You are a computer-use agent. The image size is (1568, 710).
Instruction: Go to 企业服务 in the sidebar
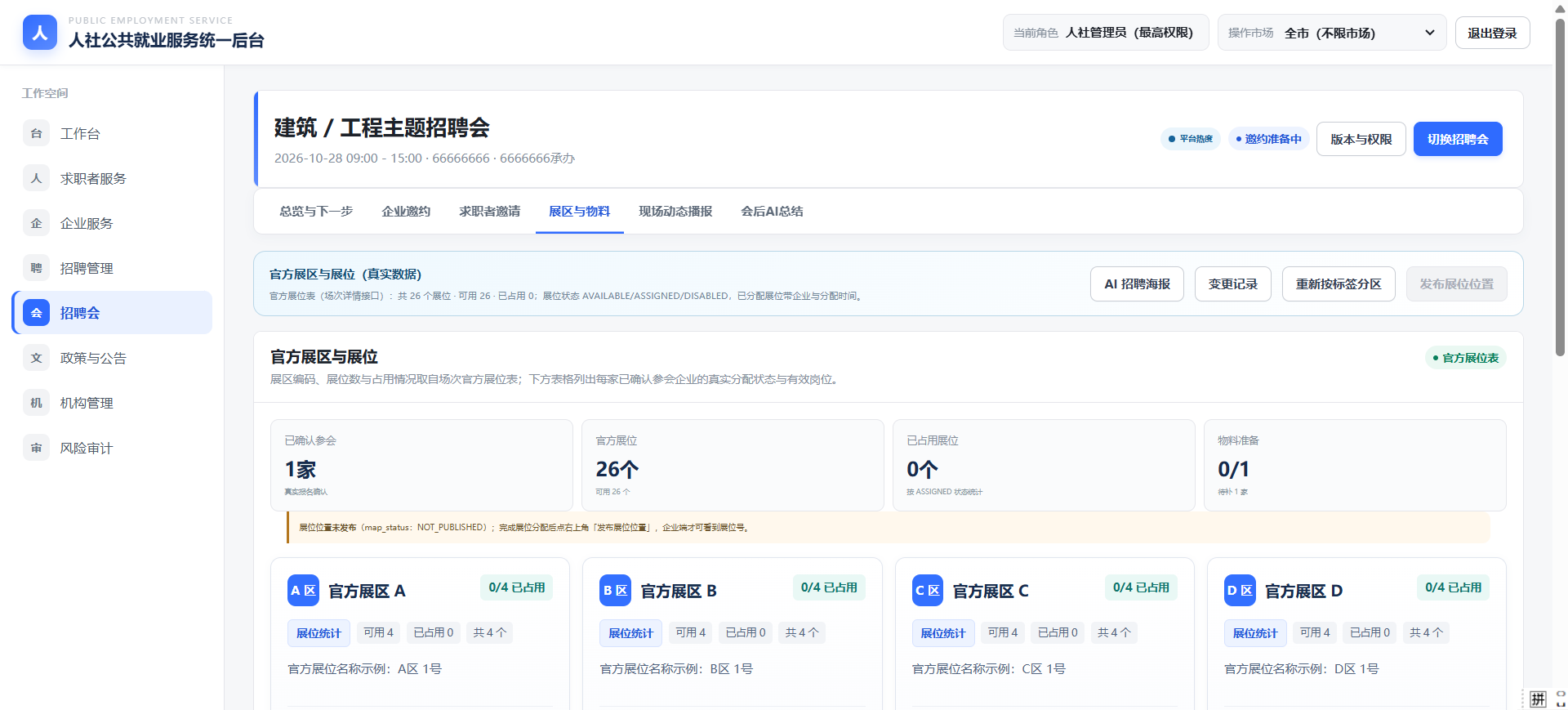[x=112, y=223]
